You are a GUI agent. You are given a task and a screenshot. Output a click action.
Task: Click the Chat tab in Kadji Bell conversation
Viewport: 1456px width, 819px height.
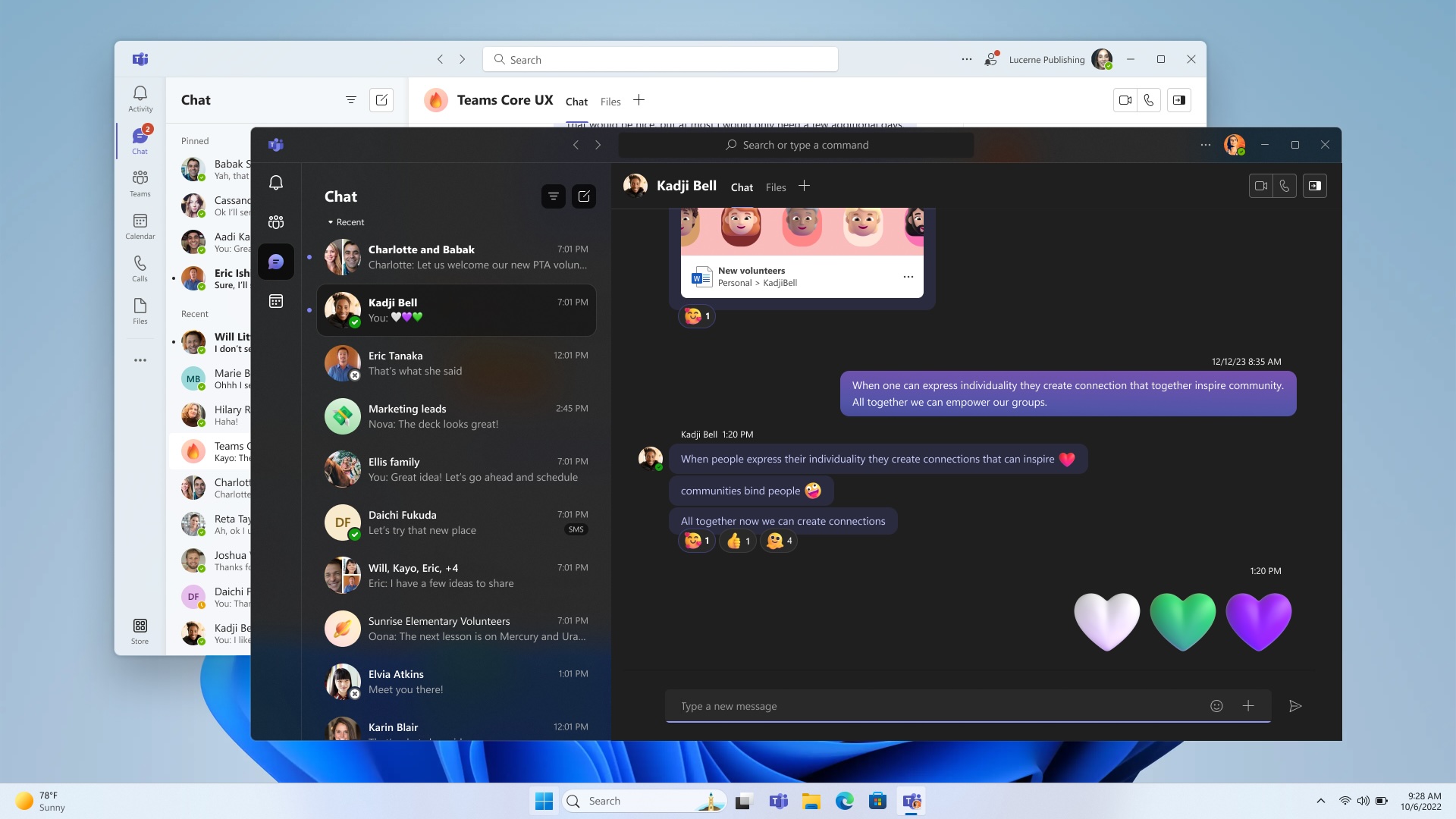pyautogui.click(x=742, y=187)
